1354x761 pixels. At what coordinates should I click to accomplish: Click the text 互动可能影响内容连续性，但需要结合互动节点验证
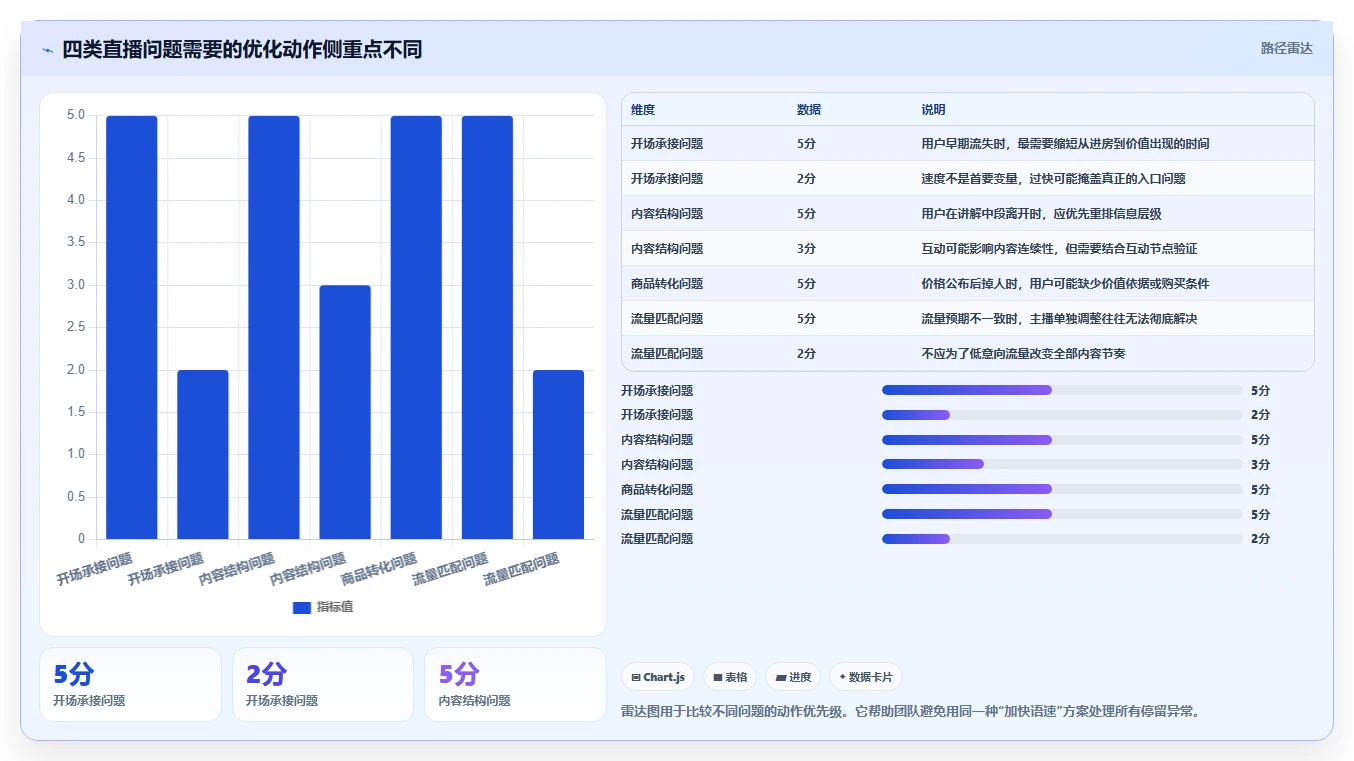click(x=1059, y=249)
